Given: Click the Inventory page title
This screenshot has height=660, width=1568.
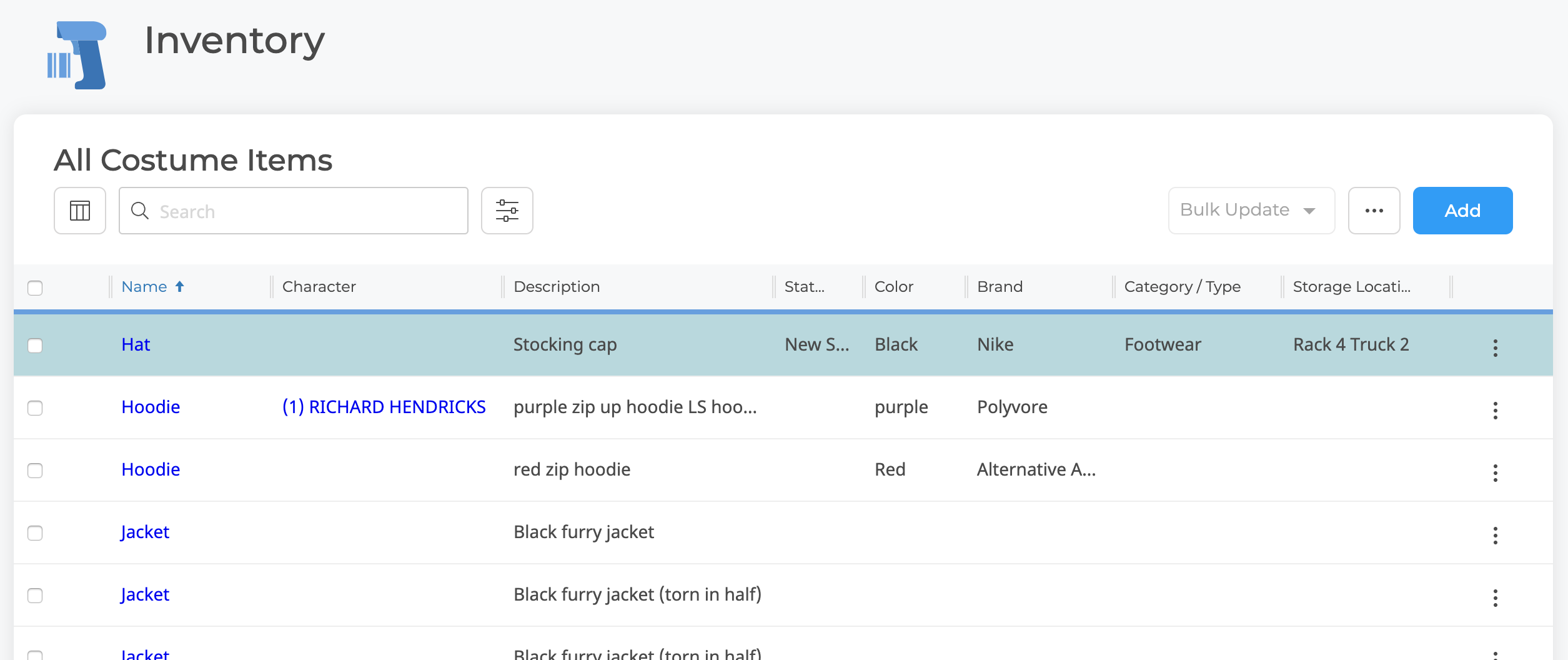Looking at the screenshot, I should coord(235,41).
